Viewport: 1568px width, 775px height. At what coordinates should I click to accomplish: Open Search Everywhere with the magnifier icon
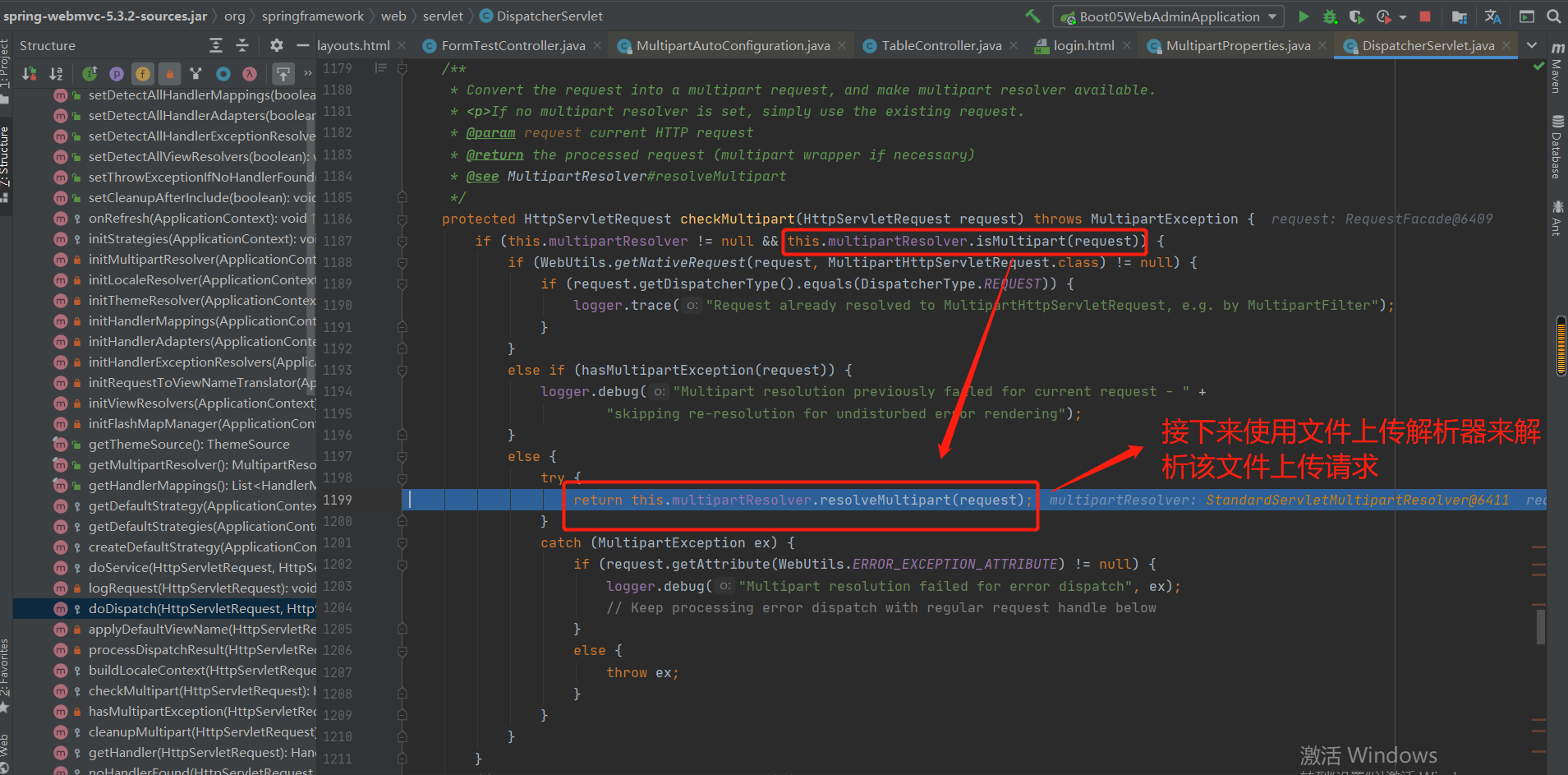[1553, 16]
